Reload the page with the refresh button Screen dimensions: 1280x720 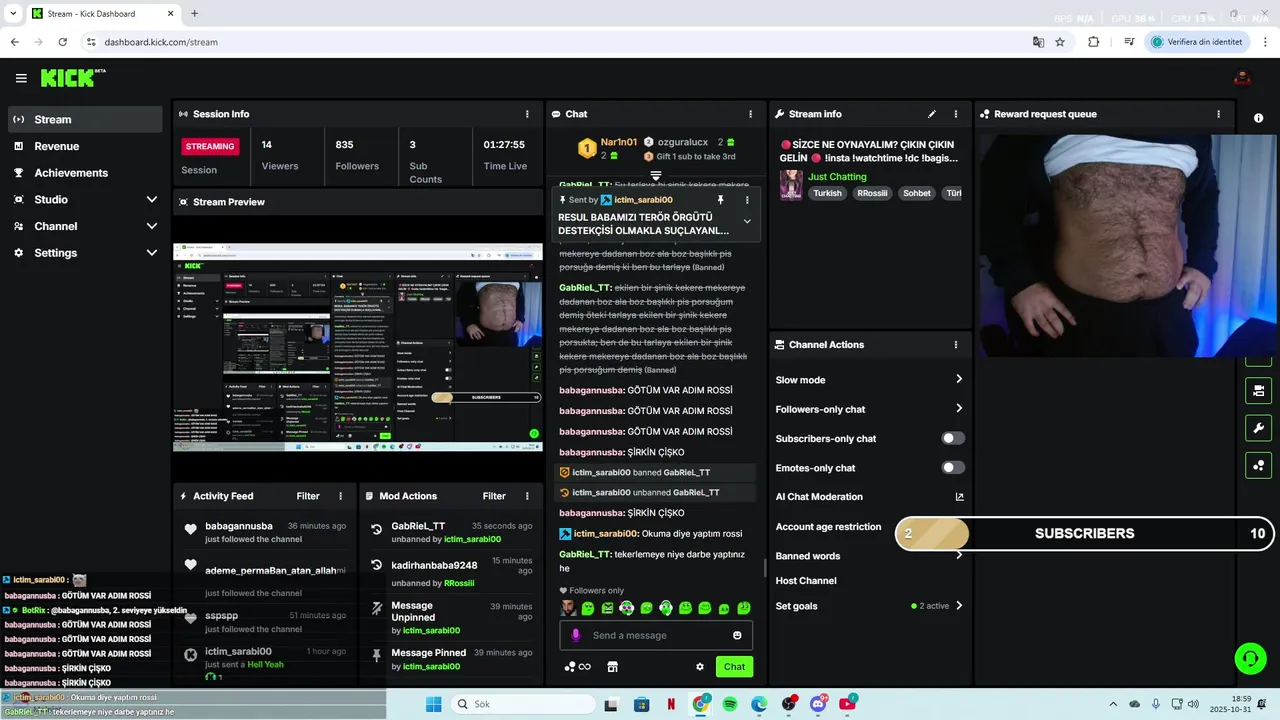[63, 42]
